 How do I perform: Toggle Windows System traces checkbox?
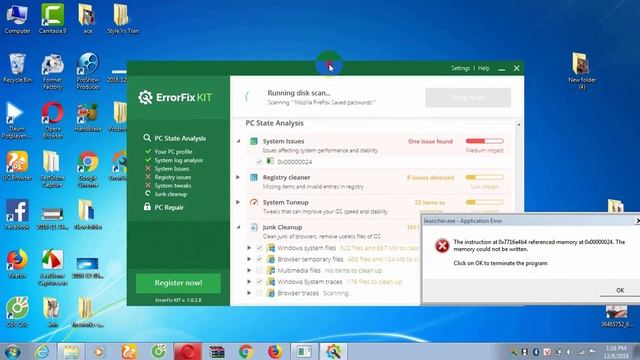[259, 282]
